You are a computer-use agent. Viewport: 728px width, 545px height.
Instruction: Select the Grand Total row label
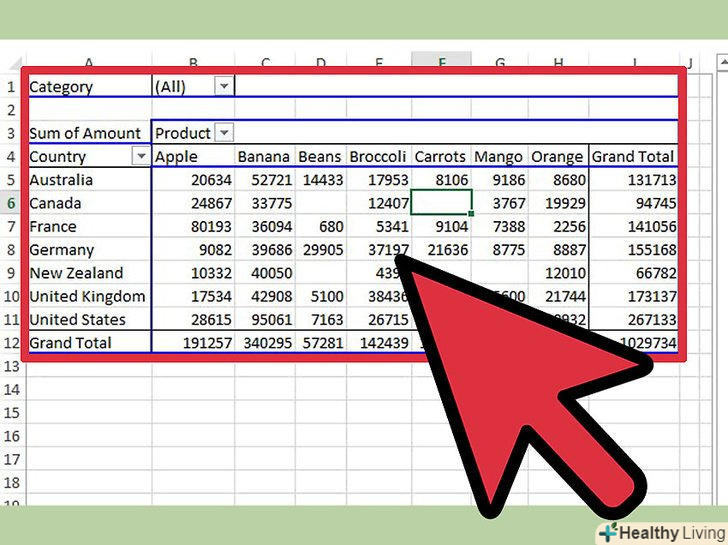(69, 343)
